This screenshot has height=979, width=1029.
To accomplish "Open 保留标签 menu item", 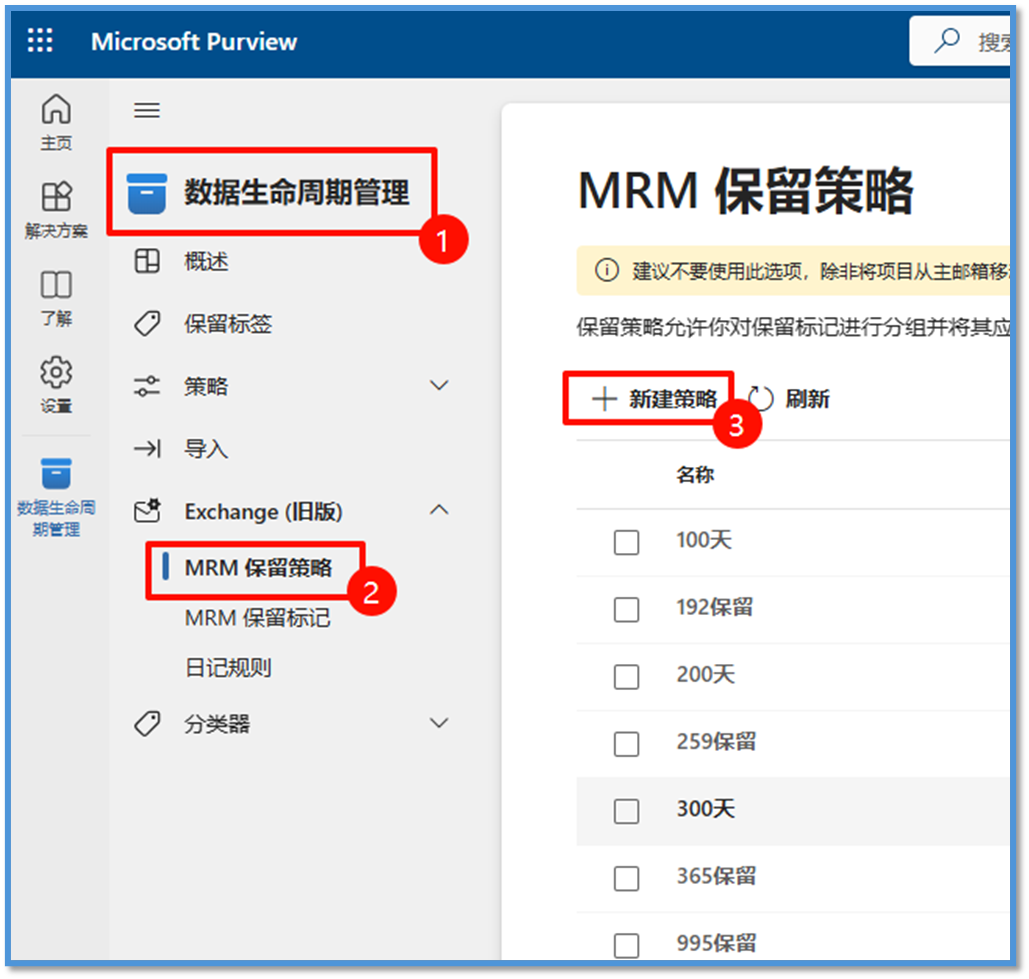I will (x=228, y=323).
